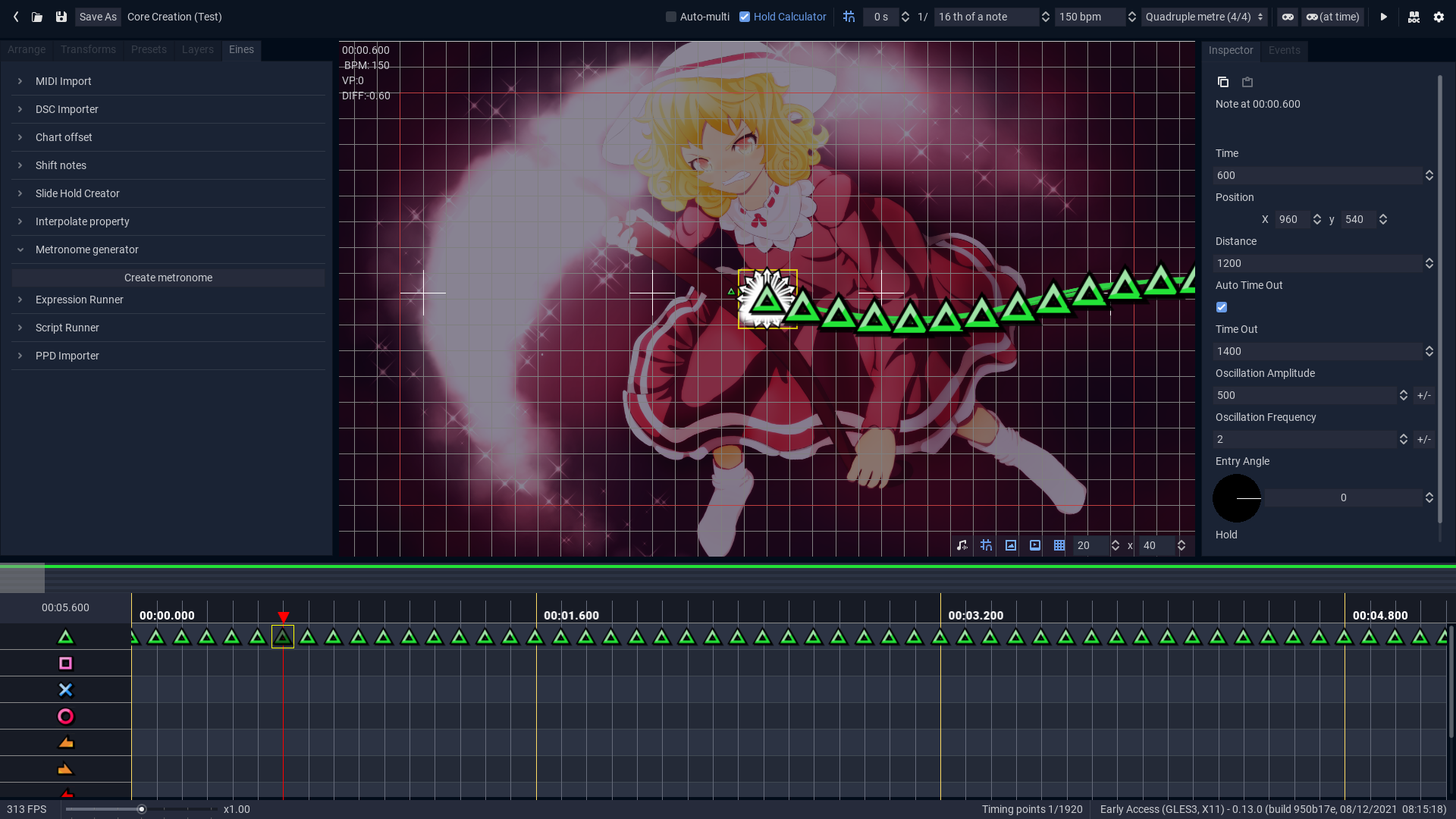This screenshot has width=1456, height=819.
Task: Toggle the background image icon
Action: click(1011, 545)
